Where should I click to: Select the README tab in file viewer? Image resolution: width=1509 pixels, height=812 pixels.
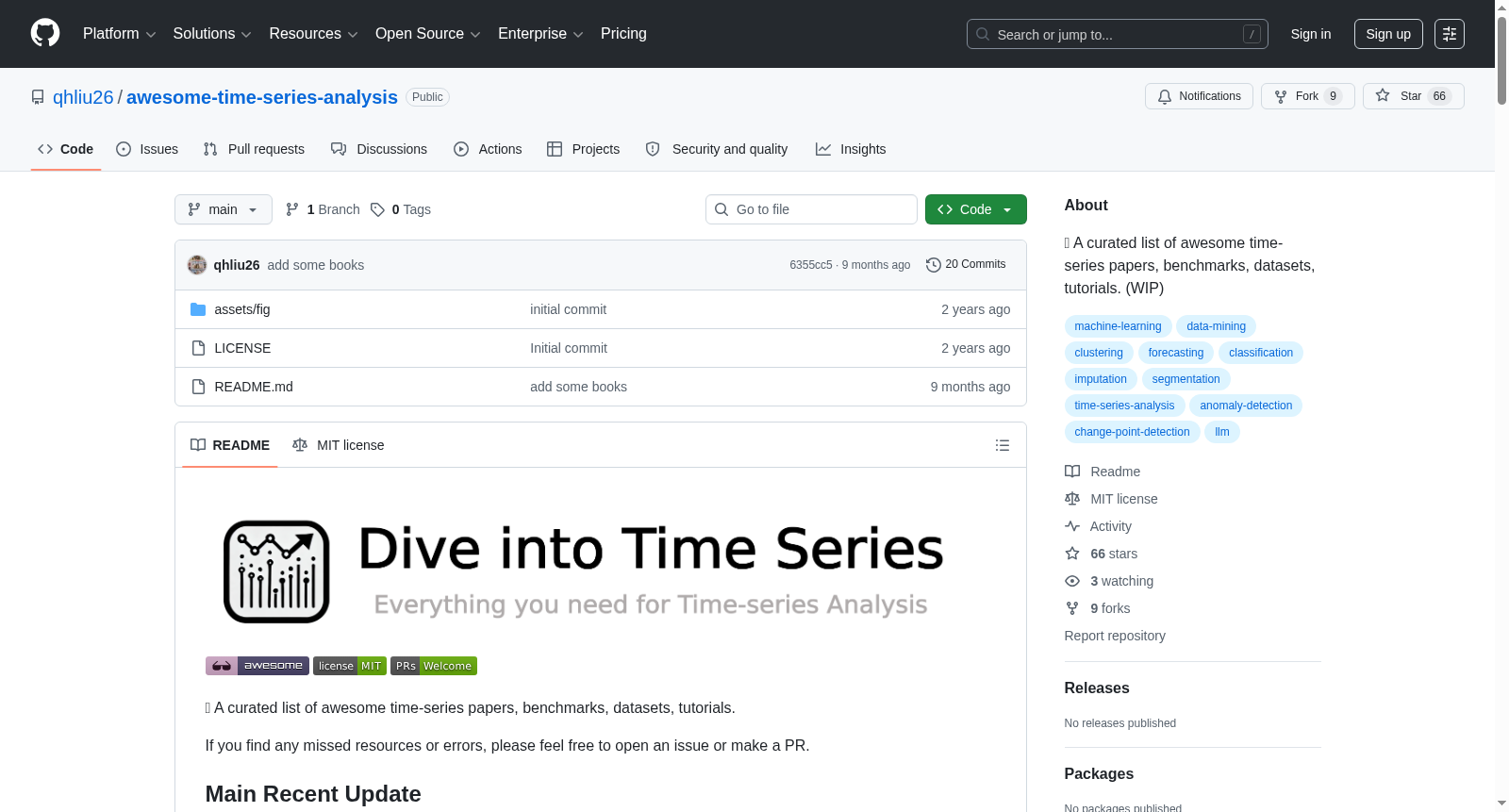point(230,445)
